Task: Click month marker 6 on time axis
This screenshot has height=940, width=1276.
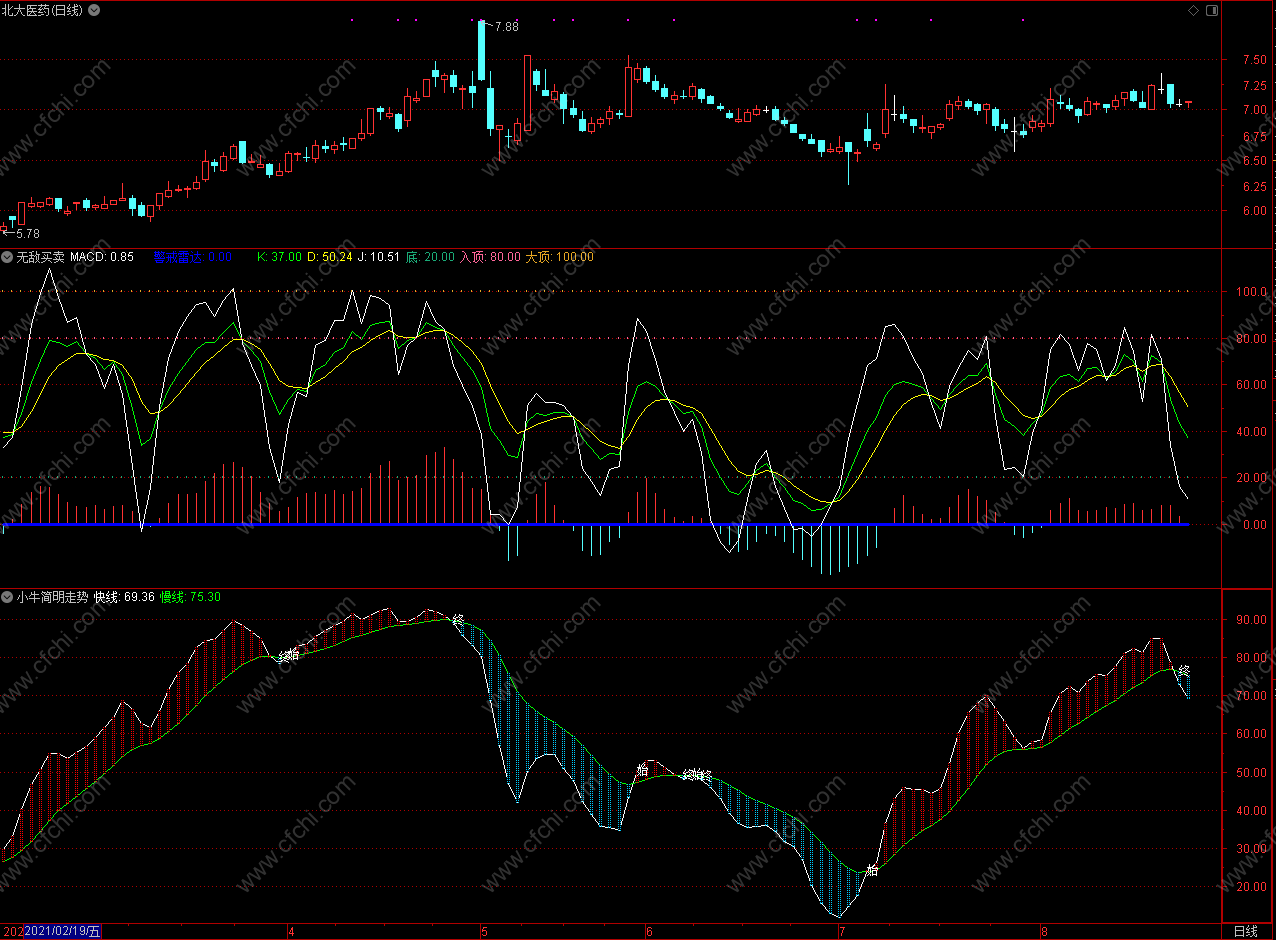Action: 649,931
